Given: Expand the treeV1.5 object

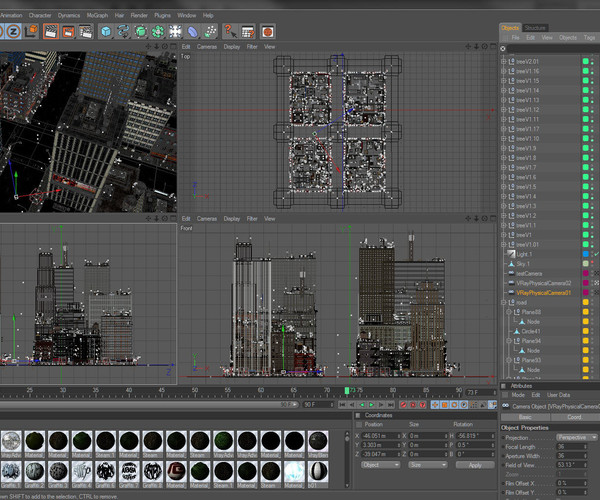Looking at the screenshot, I should coord(504,187).
